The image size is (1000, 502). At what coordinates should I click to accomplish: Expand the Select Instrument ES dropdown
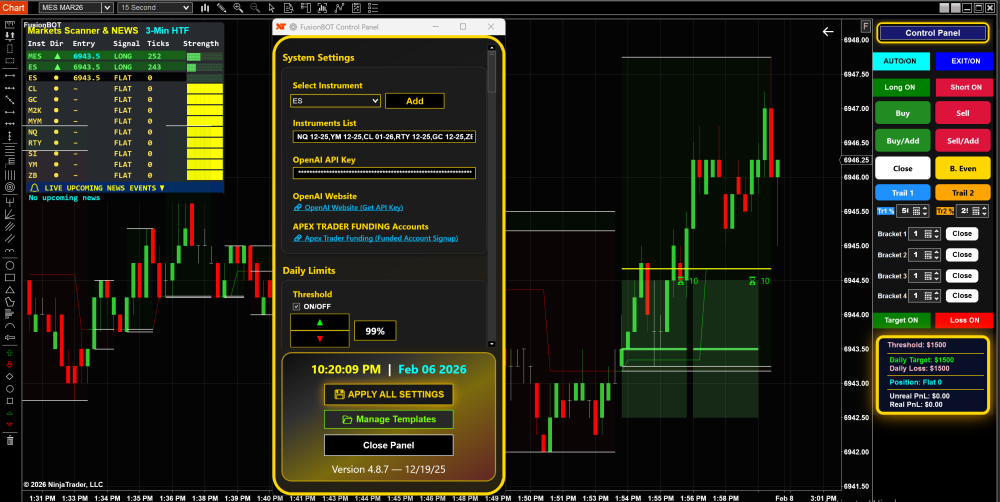(336, 101)
